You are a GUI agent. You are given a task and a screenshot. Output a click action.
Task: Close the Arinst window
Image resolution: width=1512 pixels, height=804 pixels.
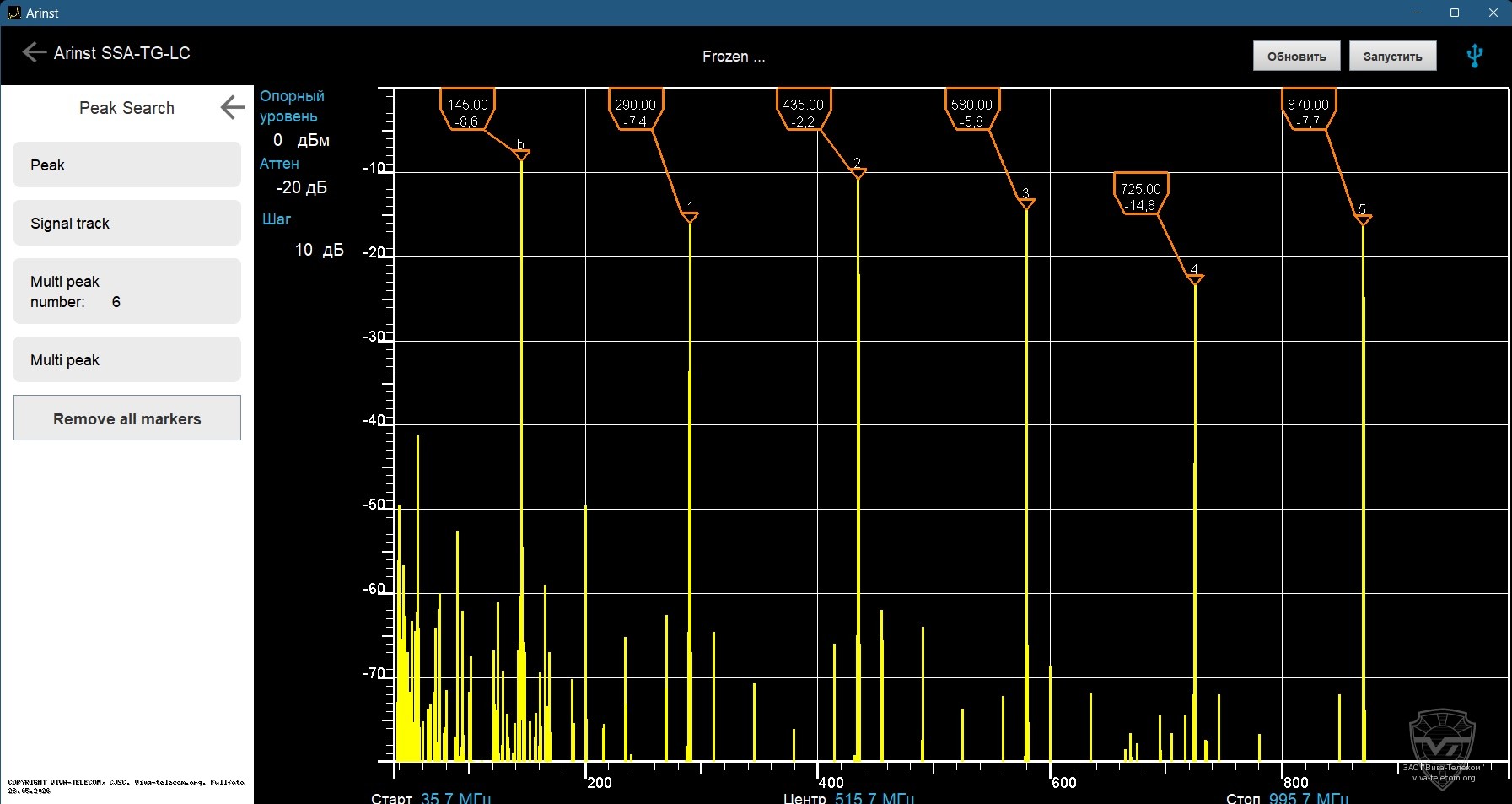click(1493, 13)
